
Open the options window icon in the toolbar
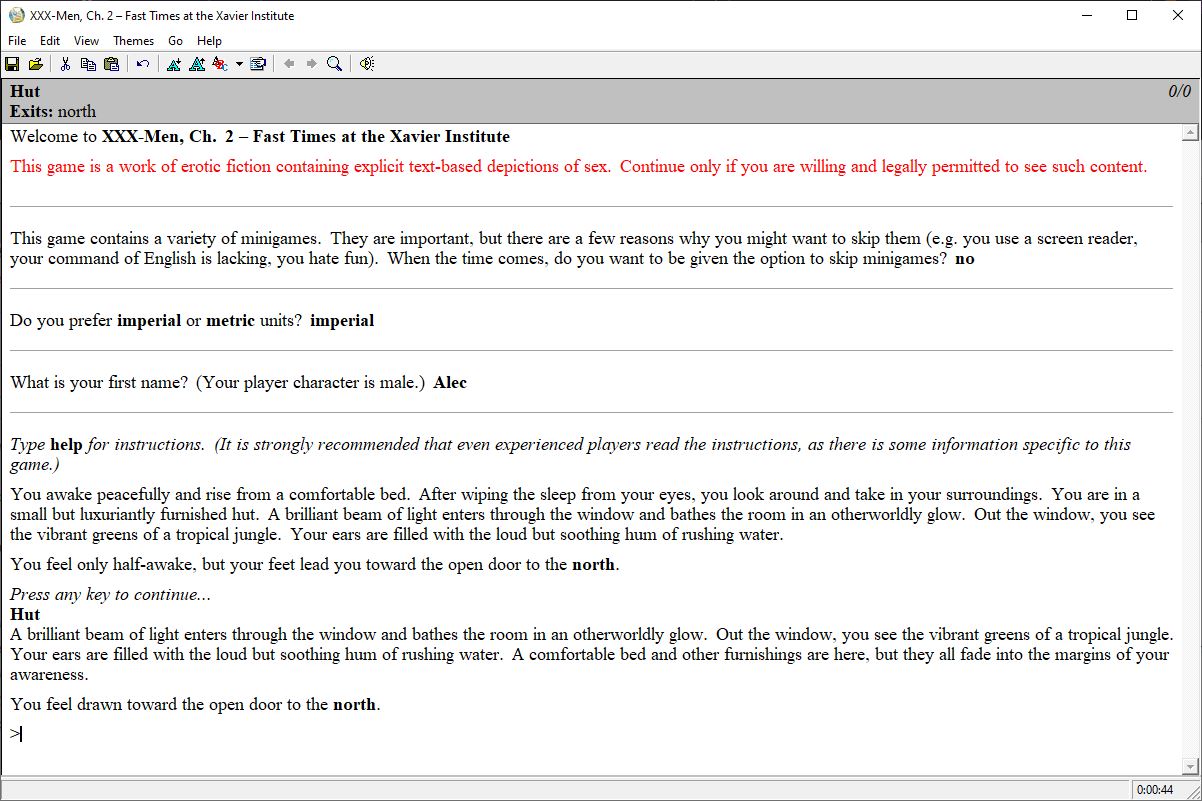click(258, 64)
